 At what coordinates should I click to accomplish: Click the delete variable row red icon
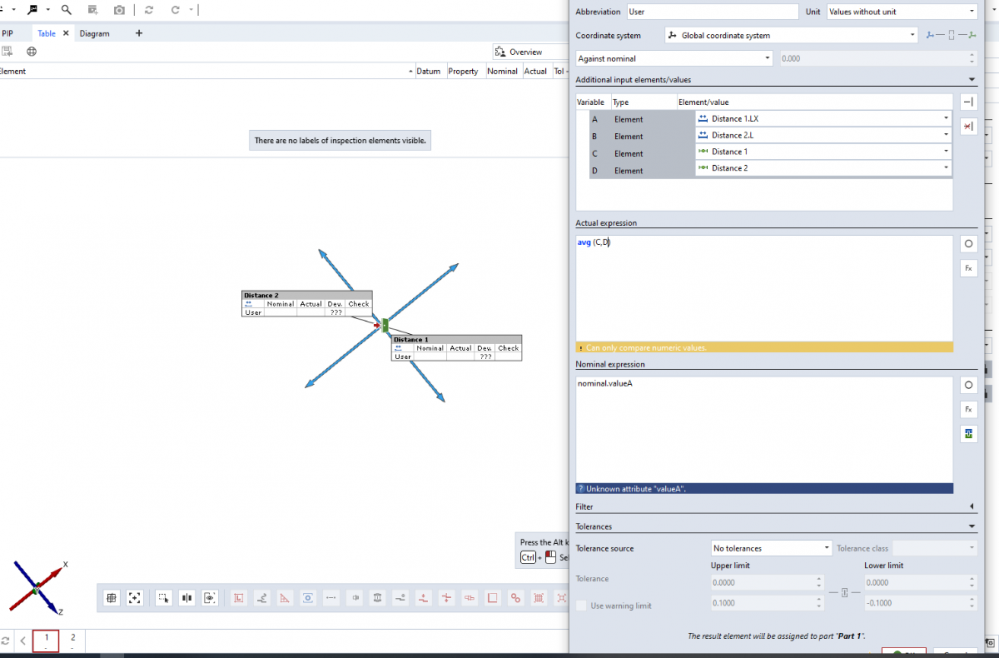(968, 126)
